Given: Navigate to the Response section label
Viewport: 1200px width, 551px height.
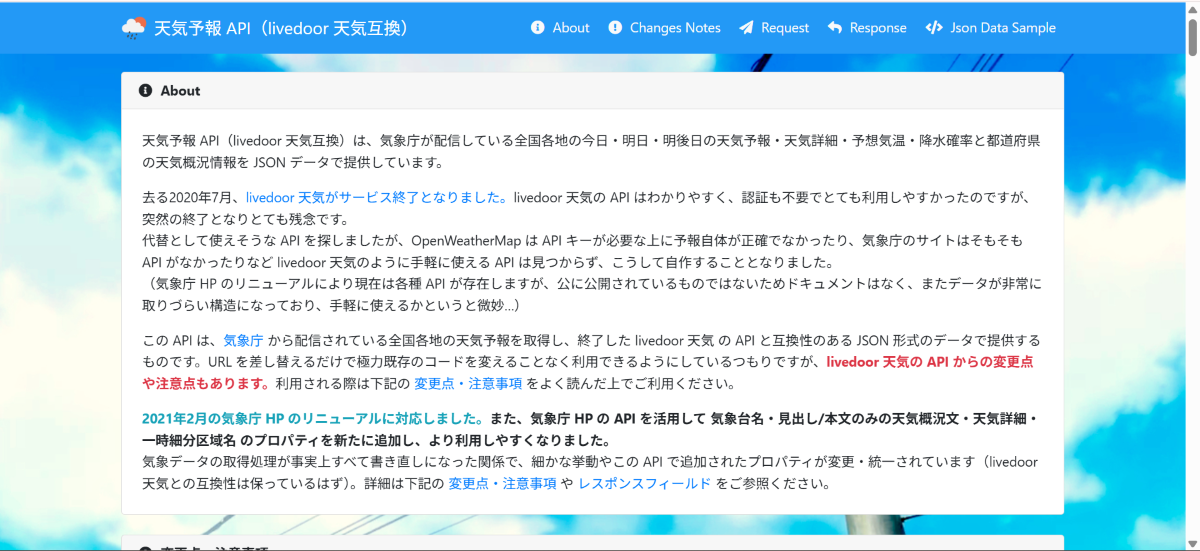Looking at the screenshot, I should tap(878, 28).
